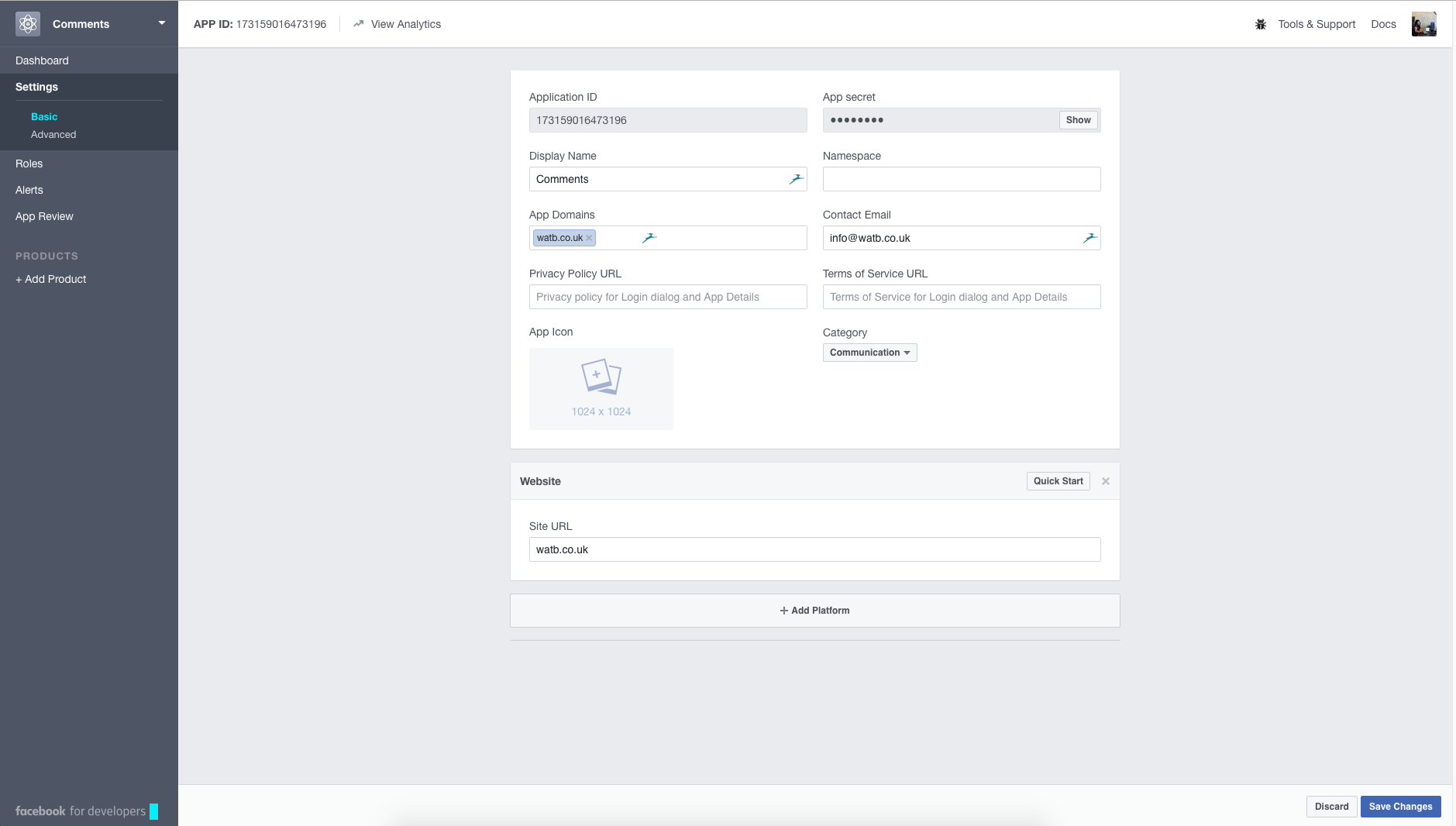
Task: Open the Communication category dropdown
Action: coord(869,353)
